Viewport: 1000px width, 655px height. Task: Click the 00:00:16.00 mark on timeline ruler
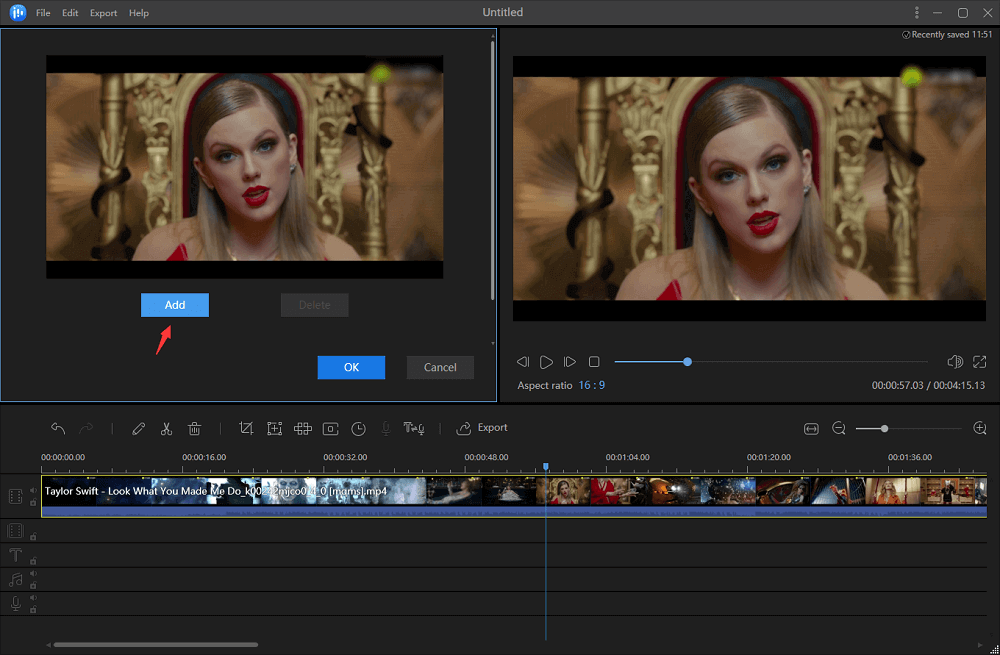pyautogui.click(x=204, y=457)
